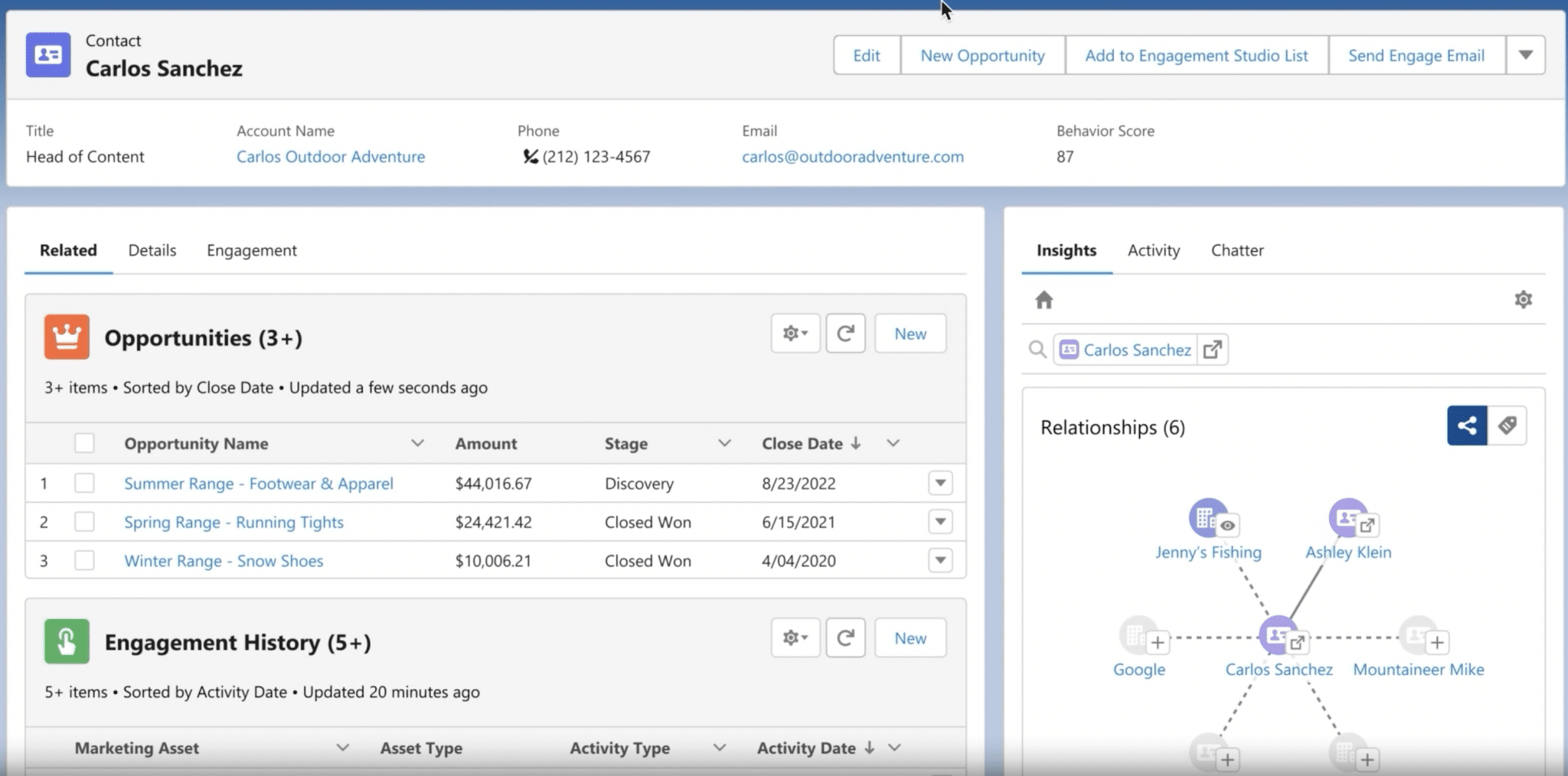Open Engagement History settings gear
This screenshot has width=1568, height=776.
tap(794, 637)
